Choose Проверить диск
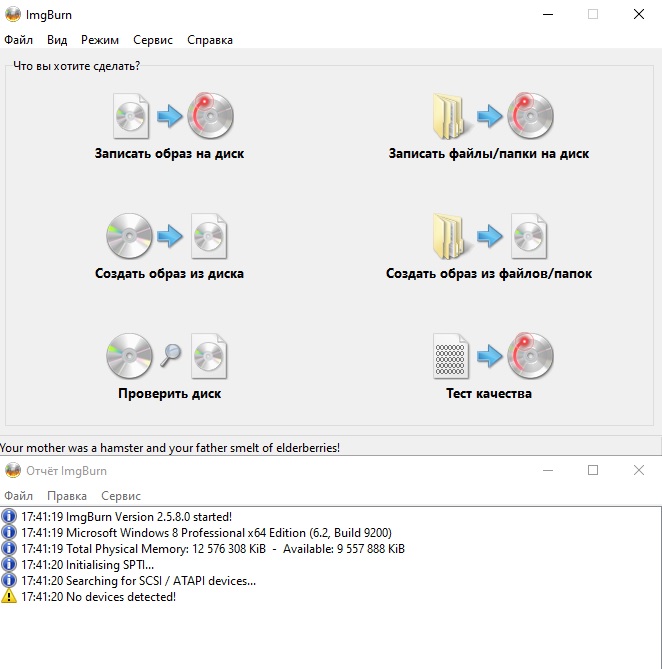 169,393
